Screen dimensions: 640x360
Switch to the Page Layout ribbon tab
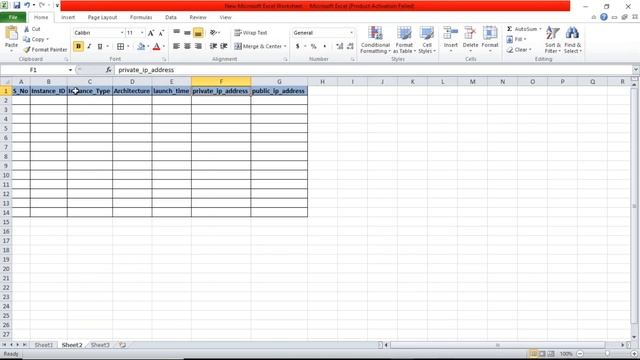pyautogui.click(x=102, y=17)
